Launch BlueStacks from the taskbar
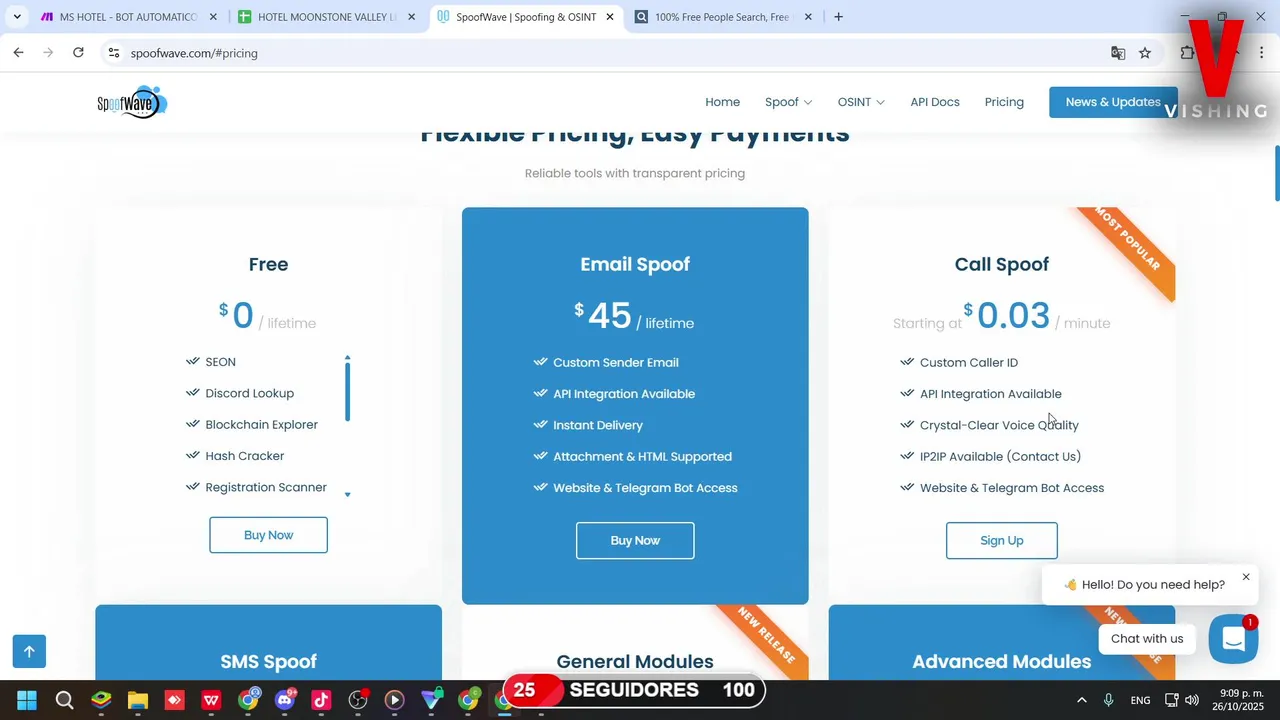Screen dimensions: 1280x720 (101, 700)
